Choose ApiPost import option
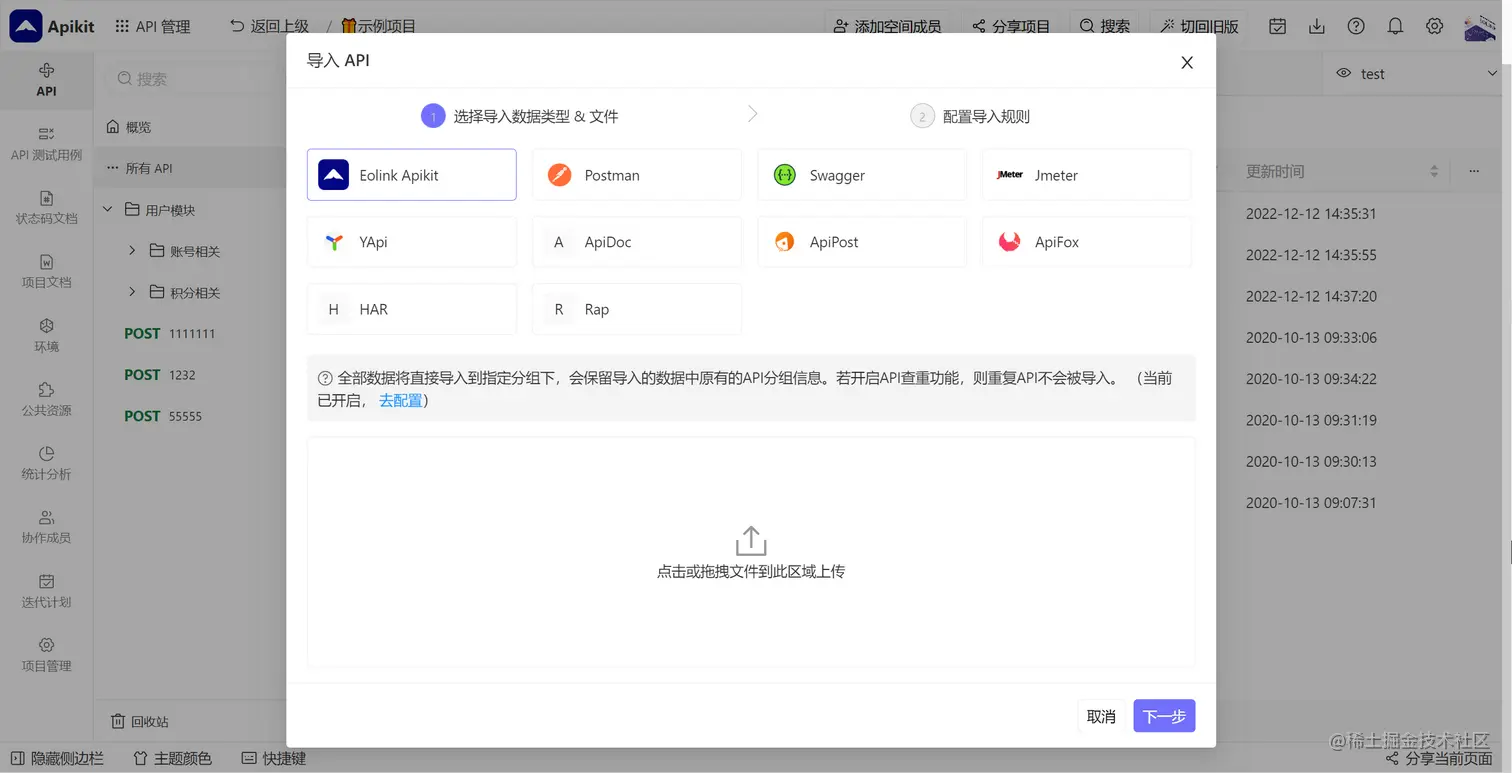This screenshot has height=773, width=1512. pyautogui.click(x=861, y=242)
